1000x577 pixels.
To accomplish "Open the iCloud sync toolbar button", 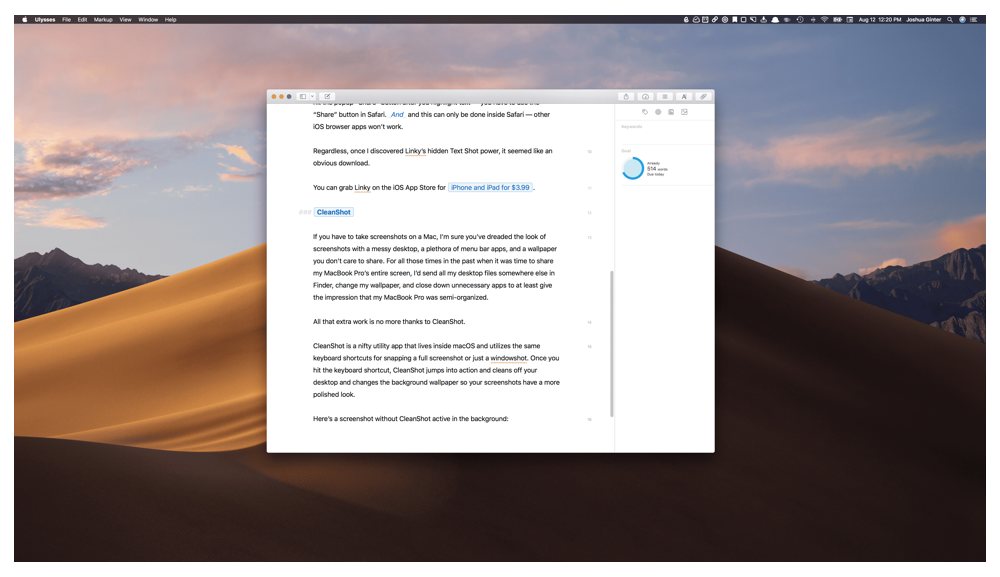I will tap(645, 96).
